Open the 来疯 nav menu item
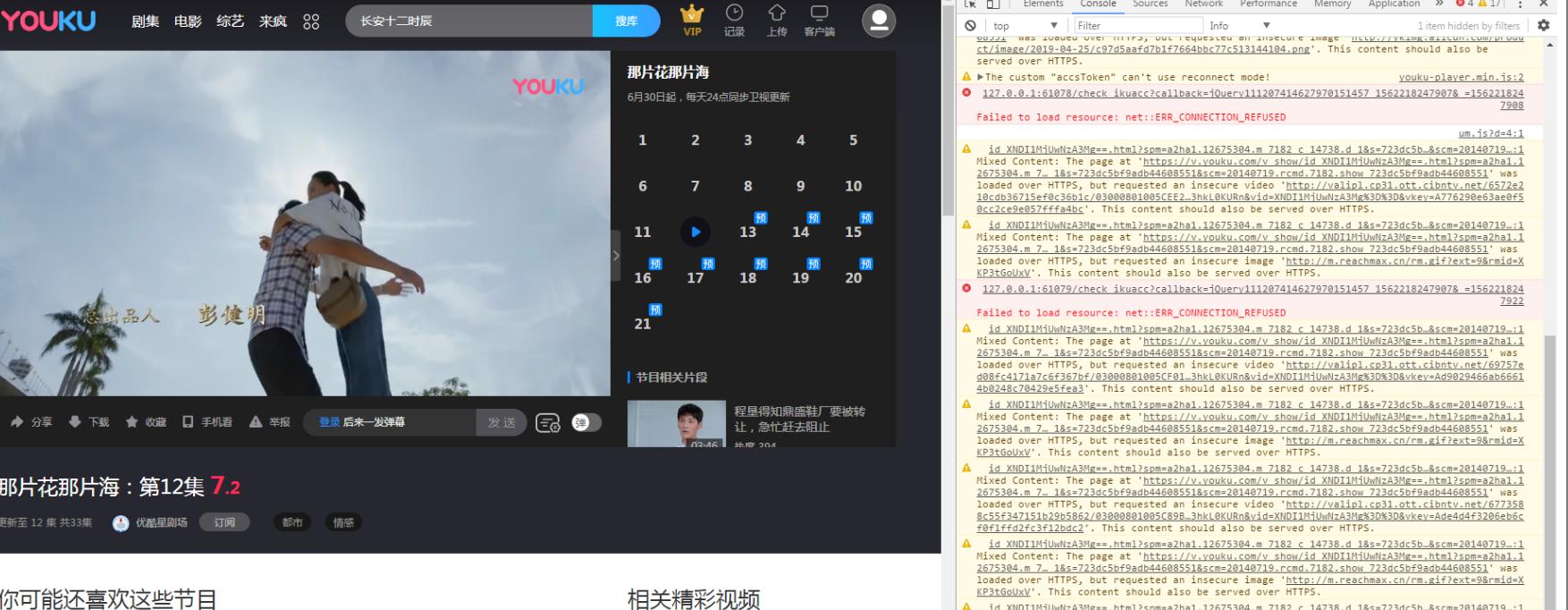This screenshot has width=1568, height=610. coord(273,21)
